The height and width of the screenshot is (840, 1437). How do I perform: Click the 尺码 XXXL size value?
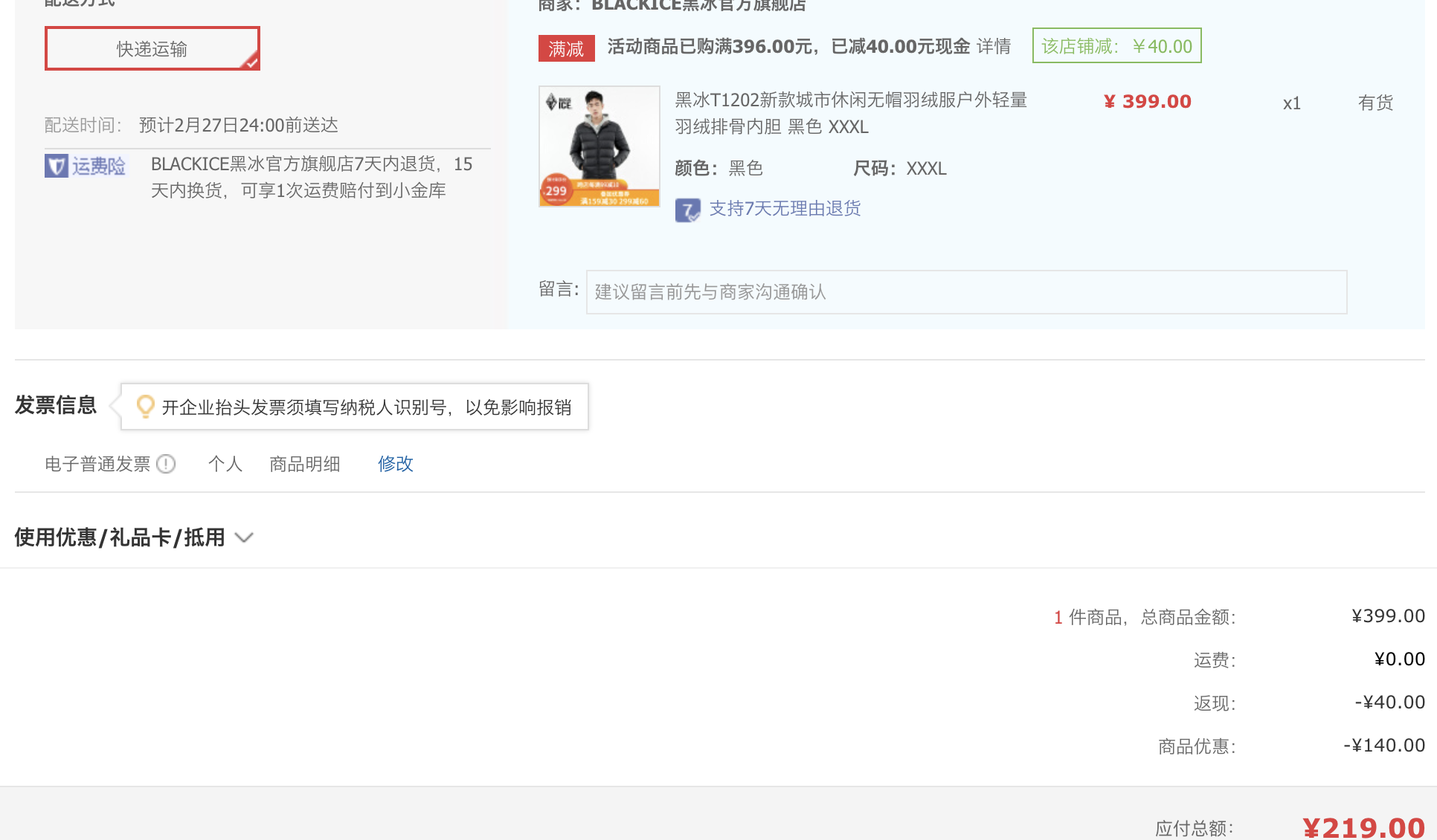[926, 169]
